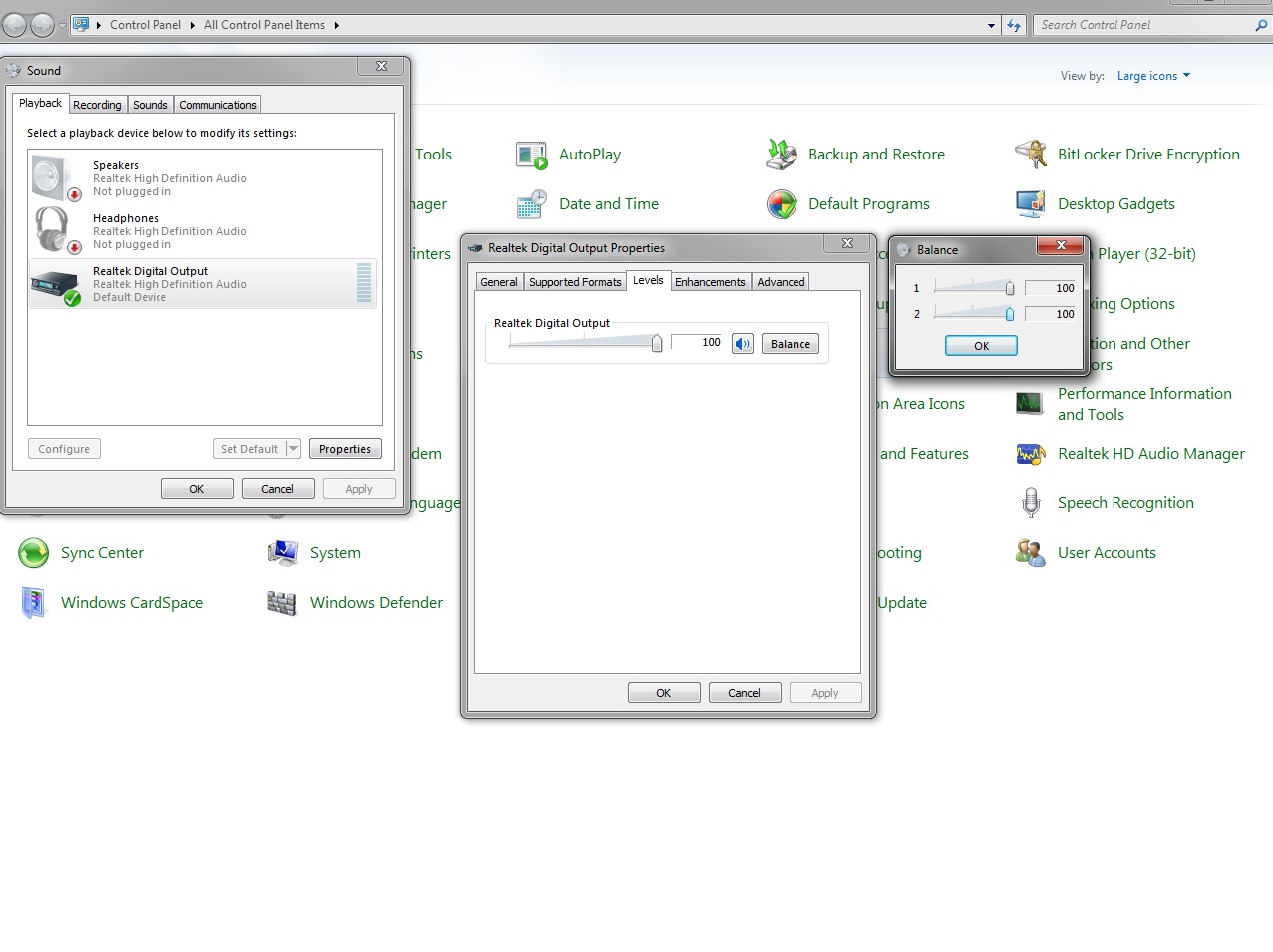1273x952 pixels.
Task: Click the Sync Center icon
Action: point(34,553)
